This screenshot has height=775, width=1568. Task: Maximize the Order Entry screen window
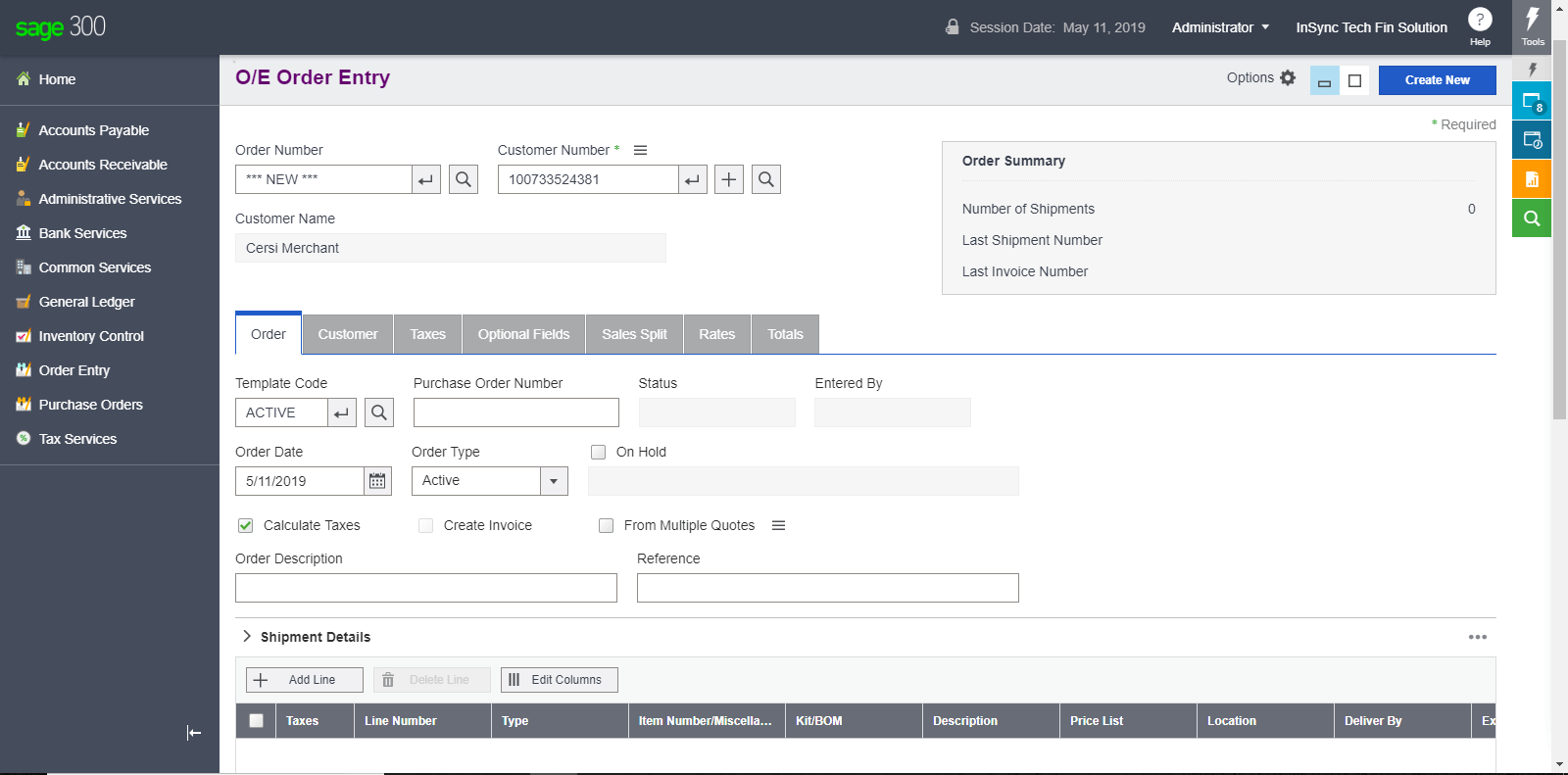click(1354, 80)
